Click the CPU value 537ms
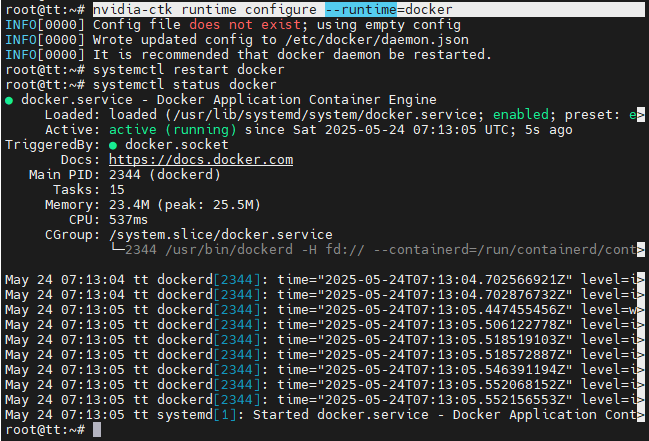Image resolution: width=649 pixels, height=441 pixels. pyautogui.click(x=128, y=219)
